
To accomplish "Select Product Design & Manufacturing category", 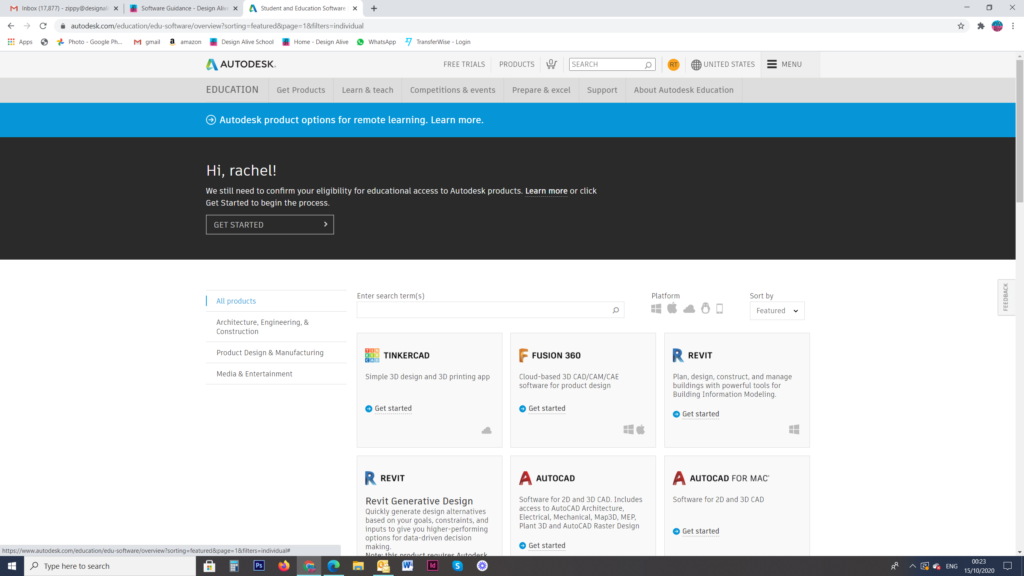I will pyautogui.click(x=270, y=353).
